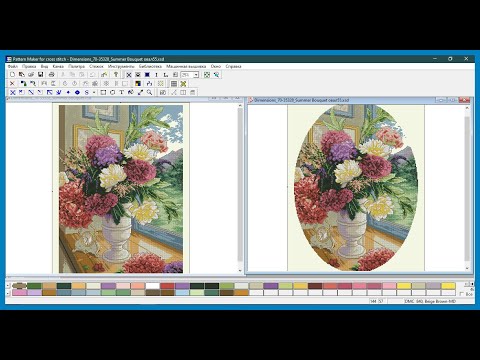Image resolution: width=480 pixels, height=360 pixels.
Task: Pick the pink first swatch in bottom row
Action: click(19, 293)
